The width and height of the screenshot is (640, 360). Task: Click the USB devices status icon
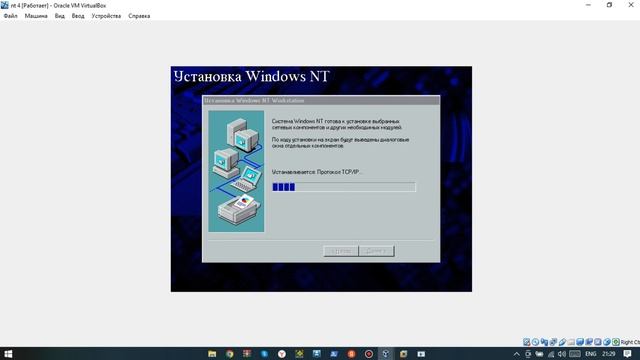562,342
